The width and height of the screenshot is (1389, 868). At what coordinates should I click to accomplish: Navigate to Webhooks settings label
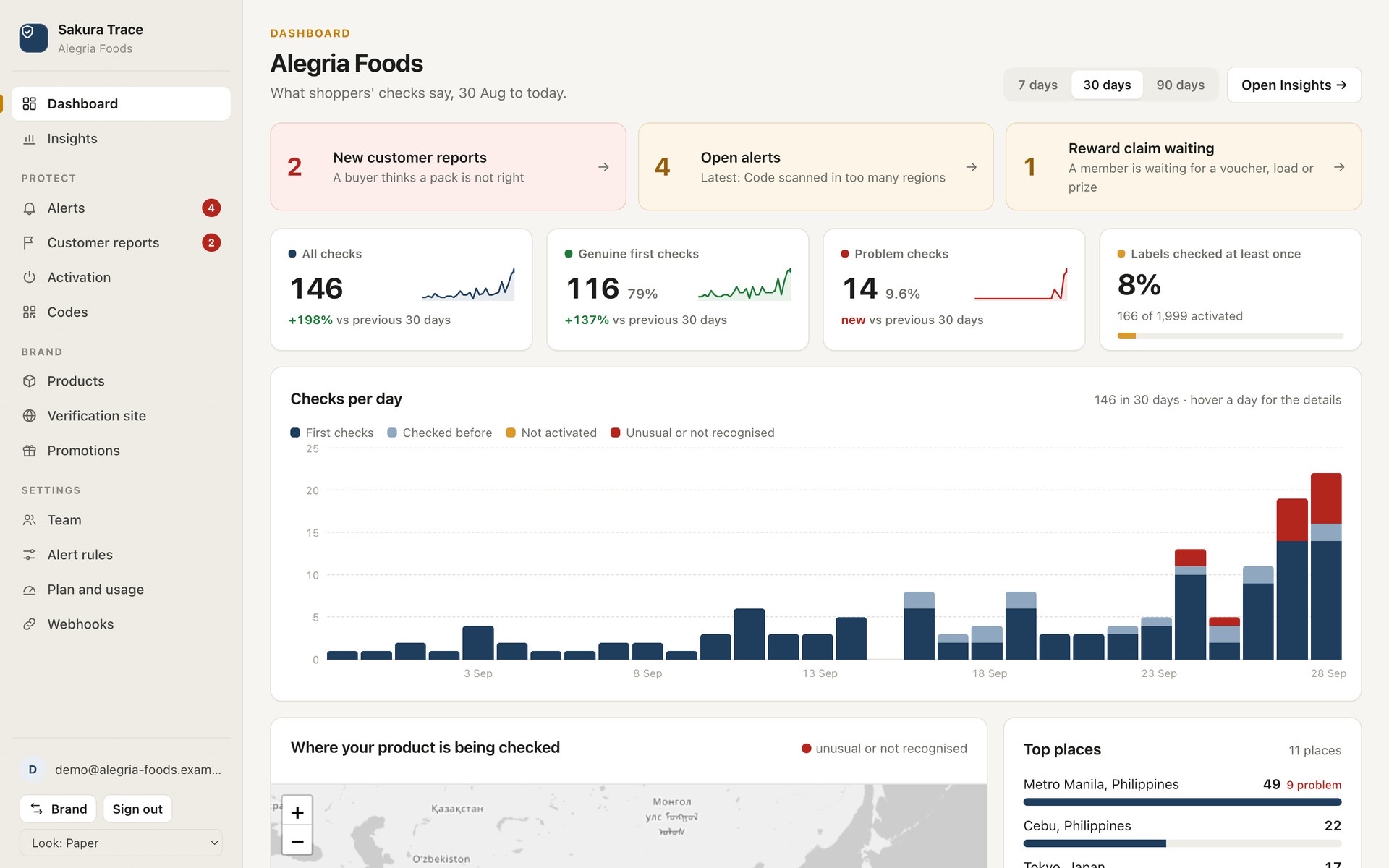[80, 624]
